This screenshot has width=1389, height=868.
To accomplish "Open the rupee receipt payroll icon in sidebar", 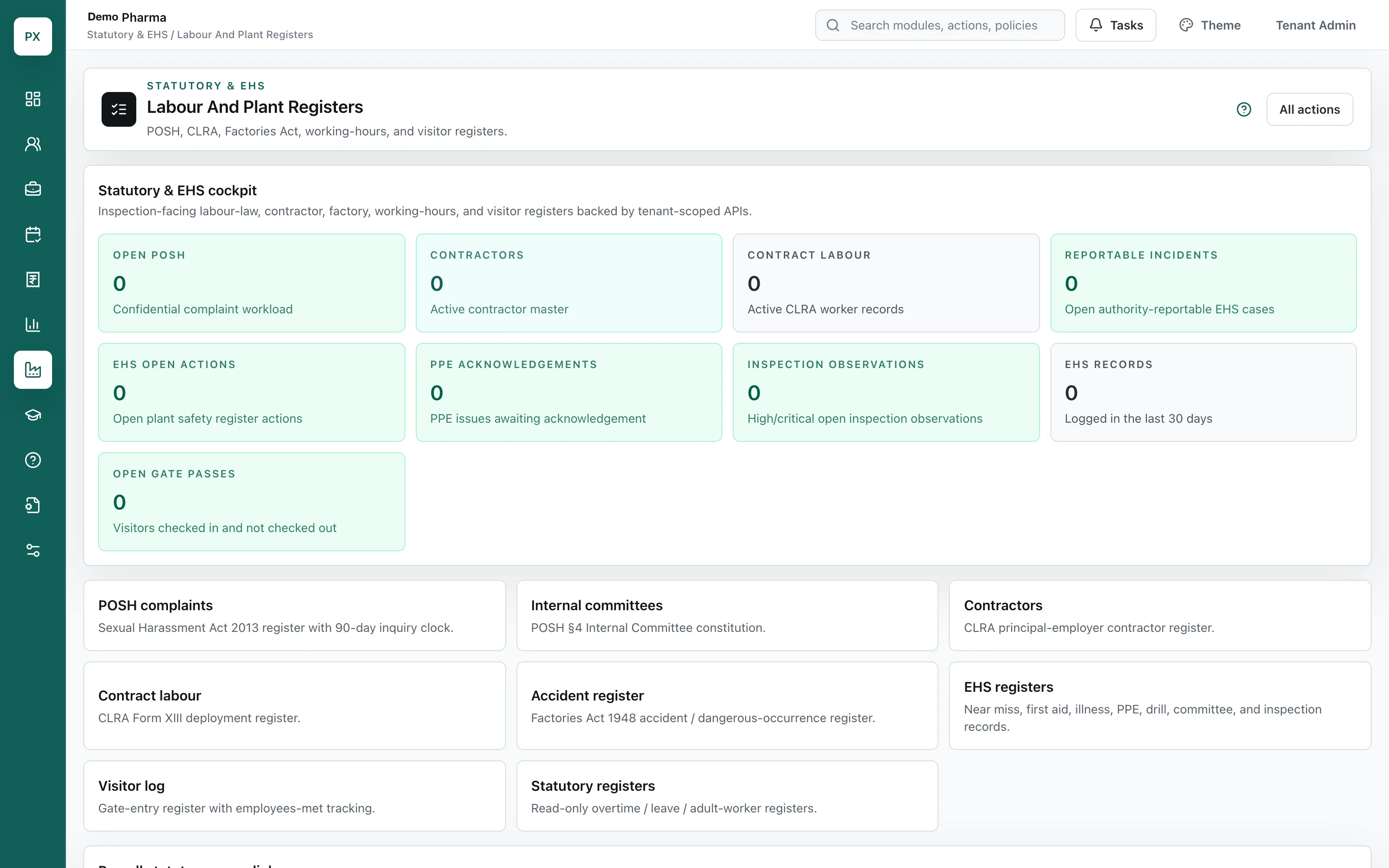I will 33,279.
